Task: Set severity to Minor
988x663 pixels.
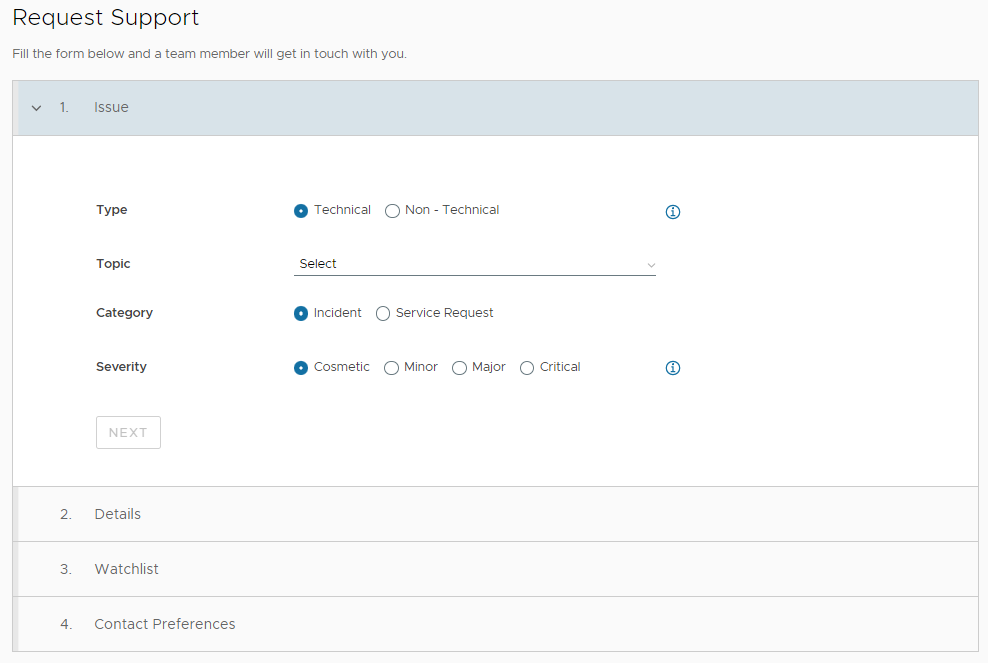Action: coord(391,367)
